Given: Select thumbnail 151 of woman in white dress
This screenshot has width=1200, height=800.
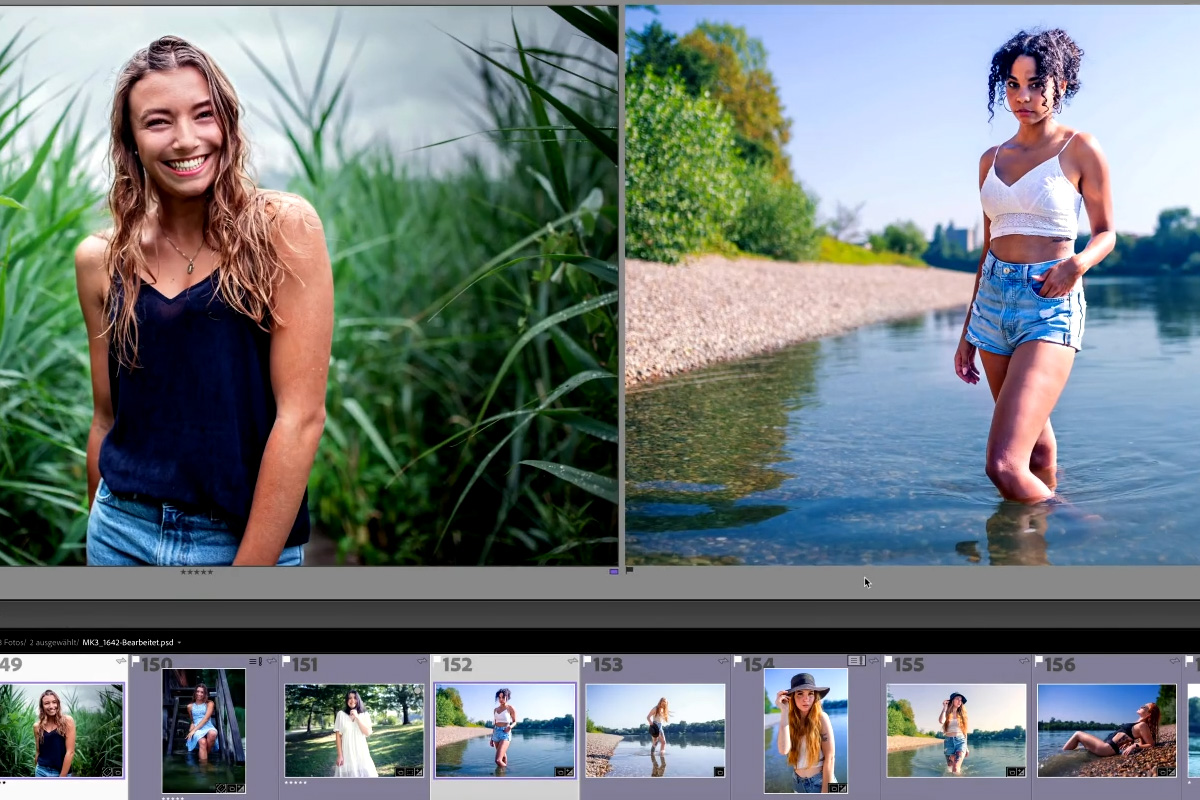Looking at the screenshot, I should 354,731.
